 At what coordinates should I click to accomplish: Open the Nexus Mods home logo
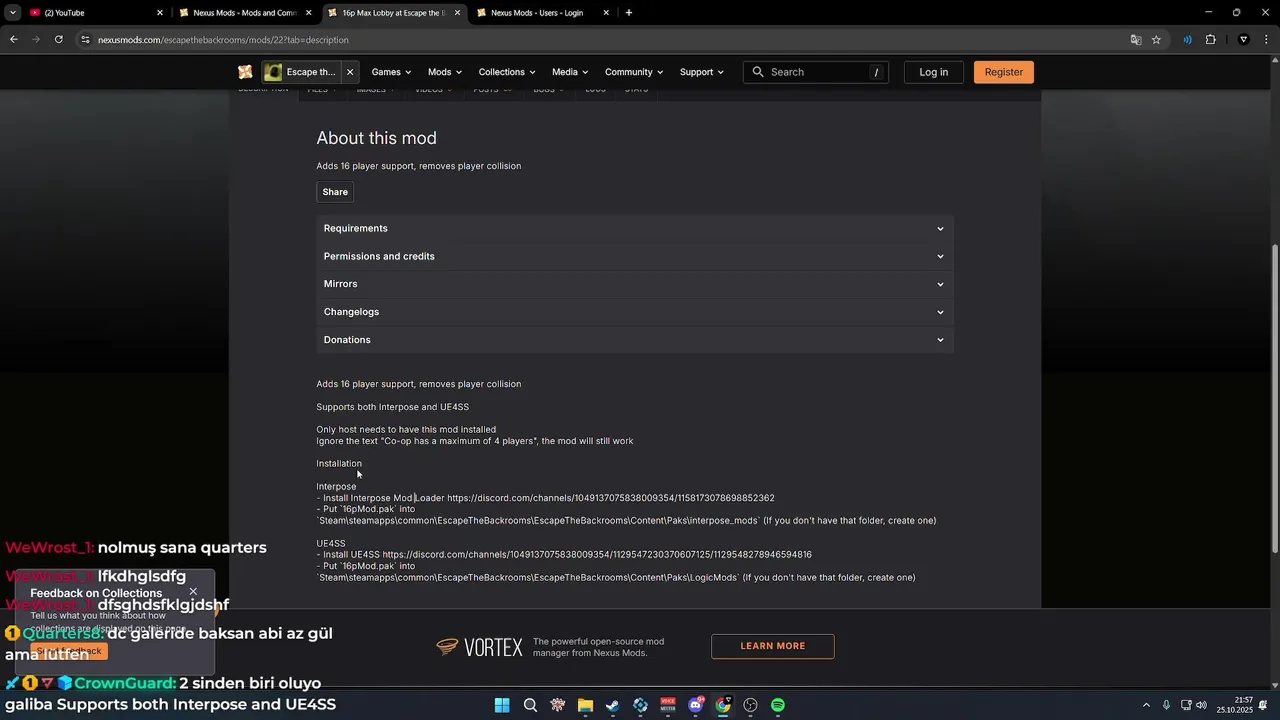point(245,72)
